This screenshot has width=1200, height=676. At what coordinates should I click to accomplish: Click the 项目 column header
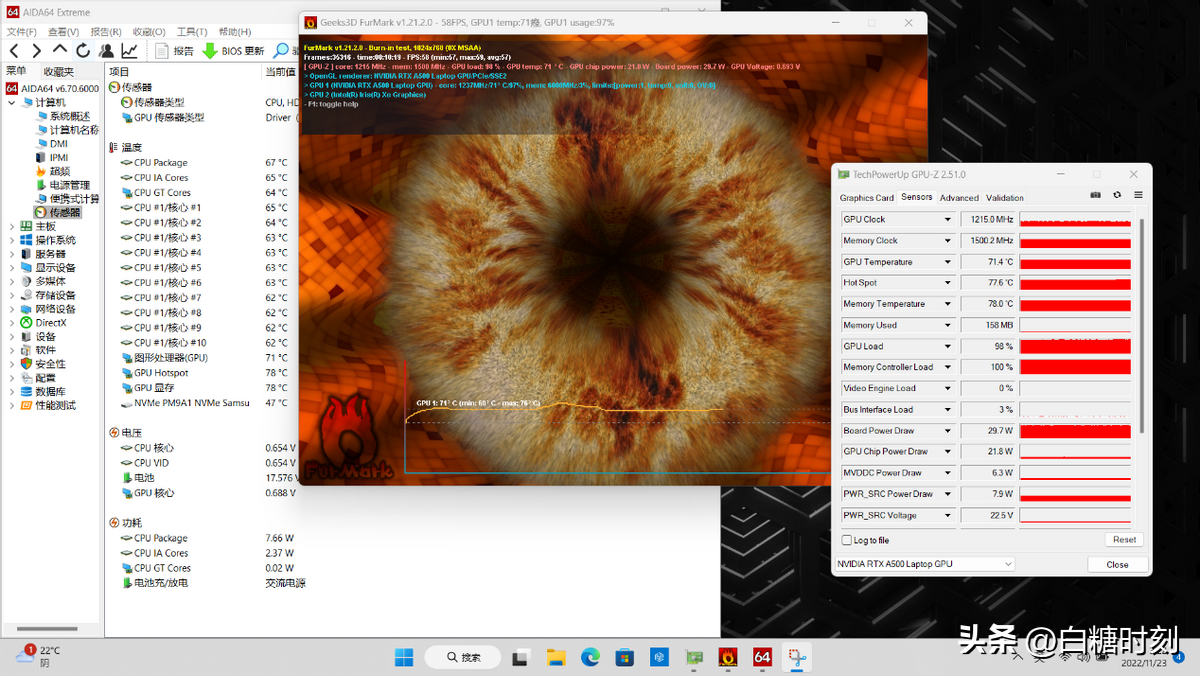pyautogui.click(x=119, y=72)
